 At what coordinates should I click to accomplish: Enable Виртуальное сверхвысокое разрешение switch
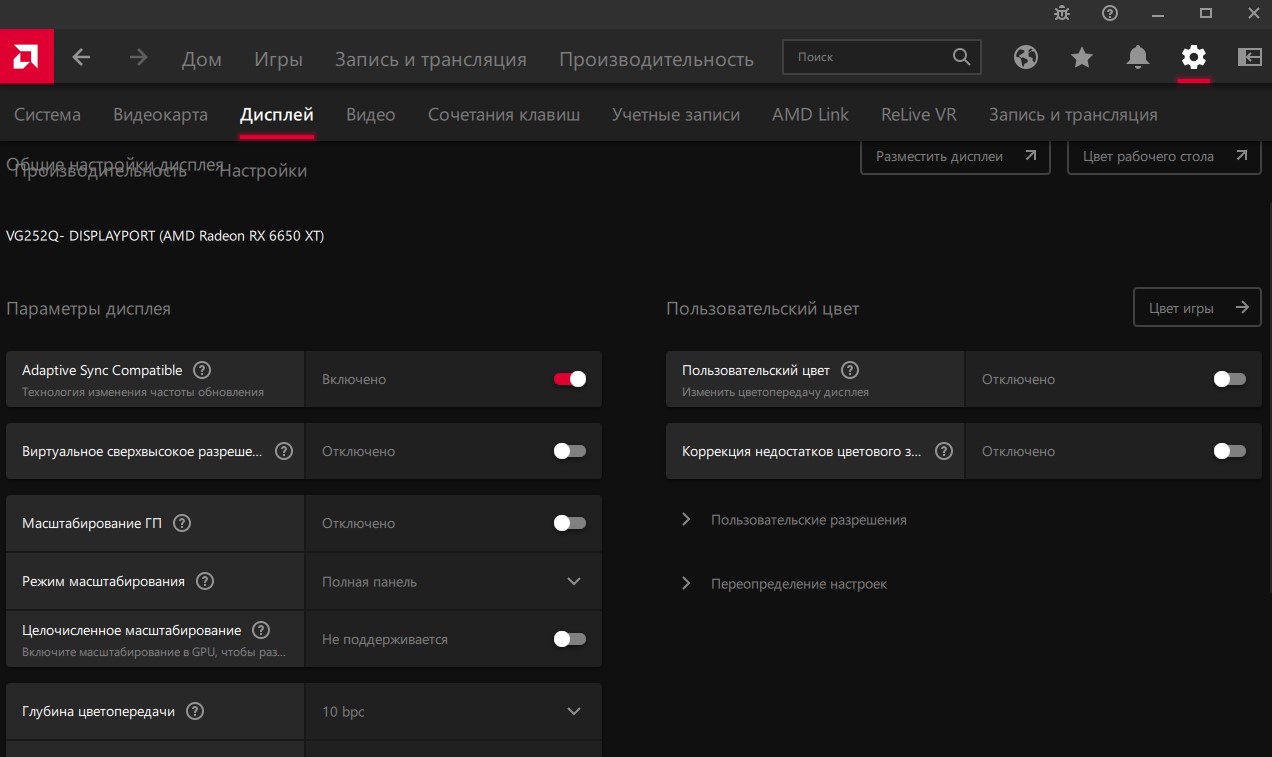click(x=570, y=451)
